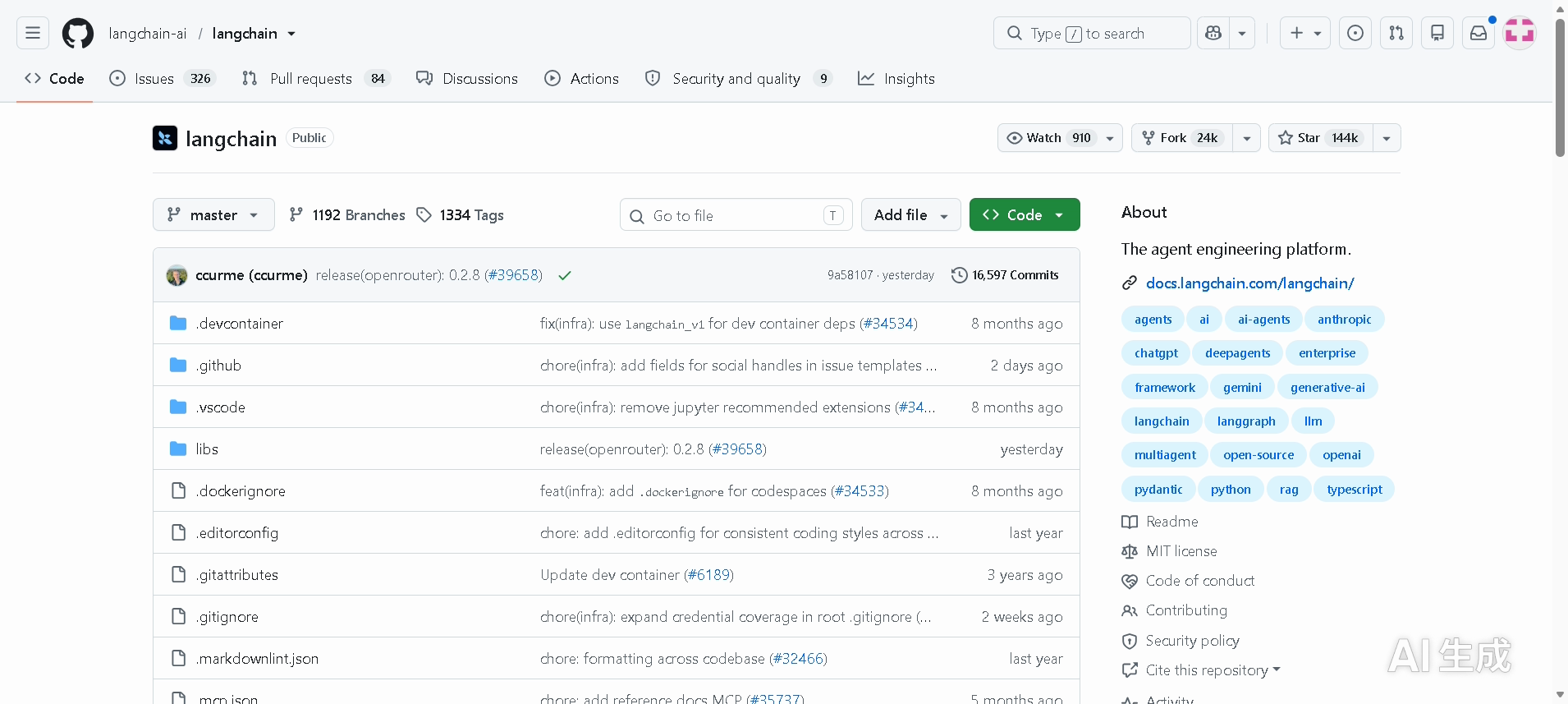Expand the Copilot options dropdown arrow
The image size is (1568, 704).
point(1242,33)
